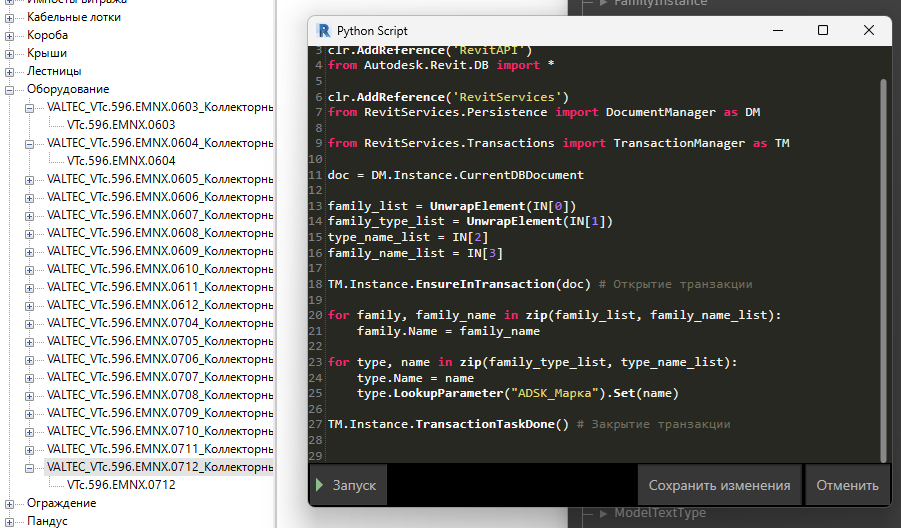Expand the Пандус category

(x=9, y=522)
